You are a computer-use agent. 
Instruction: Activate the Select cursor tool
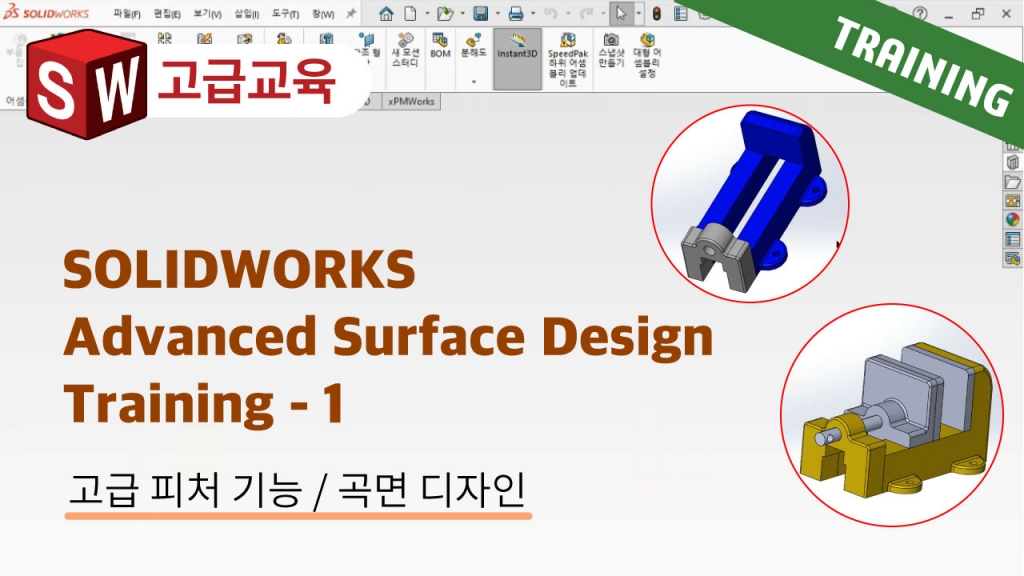[x=621, y=13]
